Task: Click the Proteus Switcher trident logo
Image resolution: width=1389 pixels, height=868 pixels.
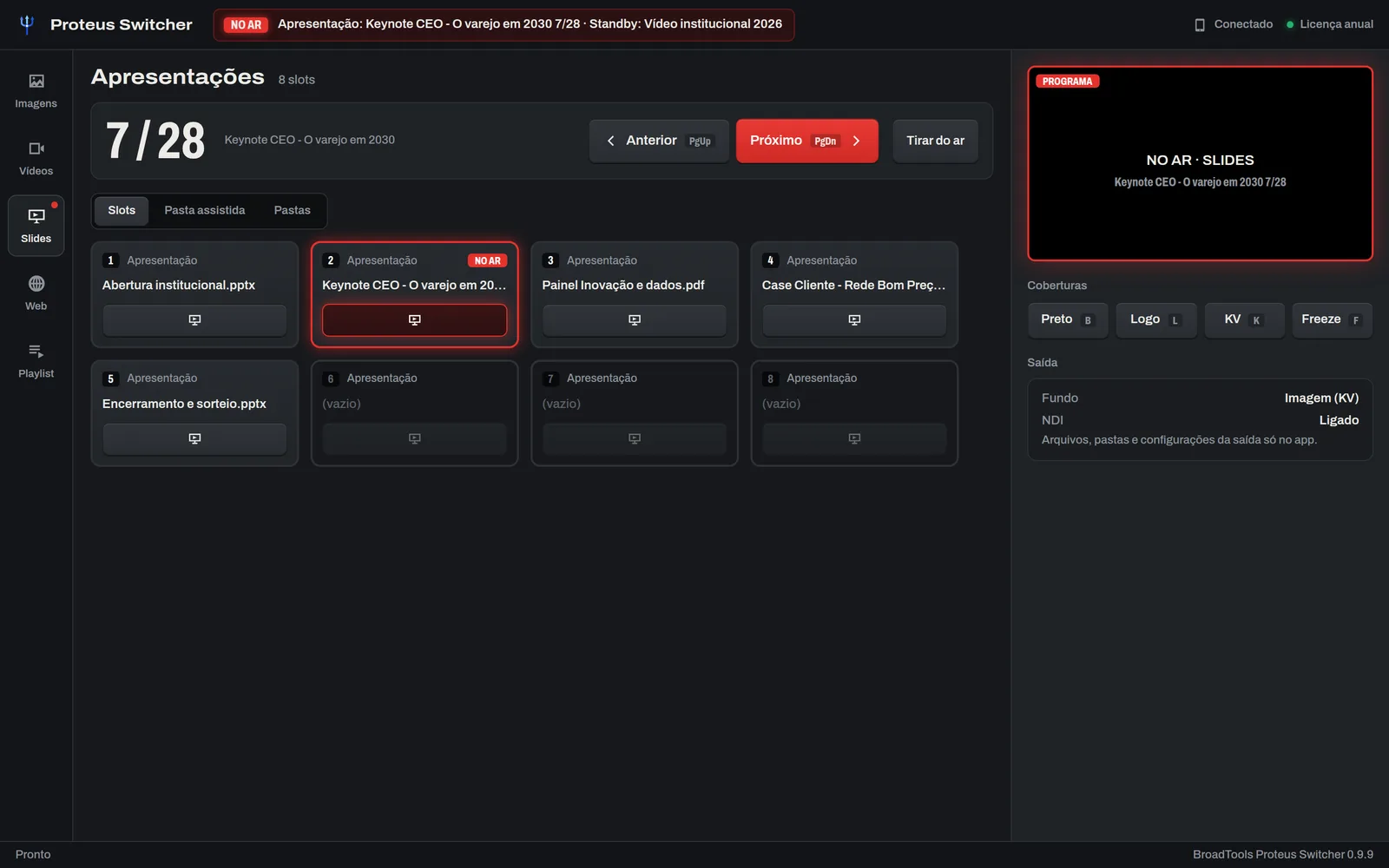Action: click(27, 24)
